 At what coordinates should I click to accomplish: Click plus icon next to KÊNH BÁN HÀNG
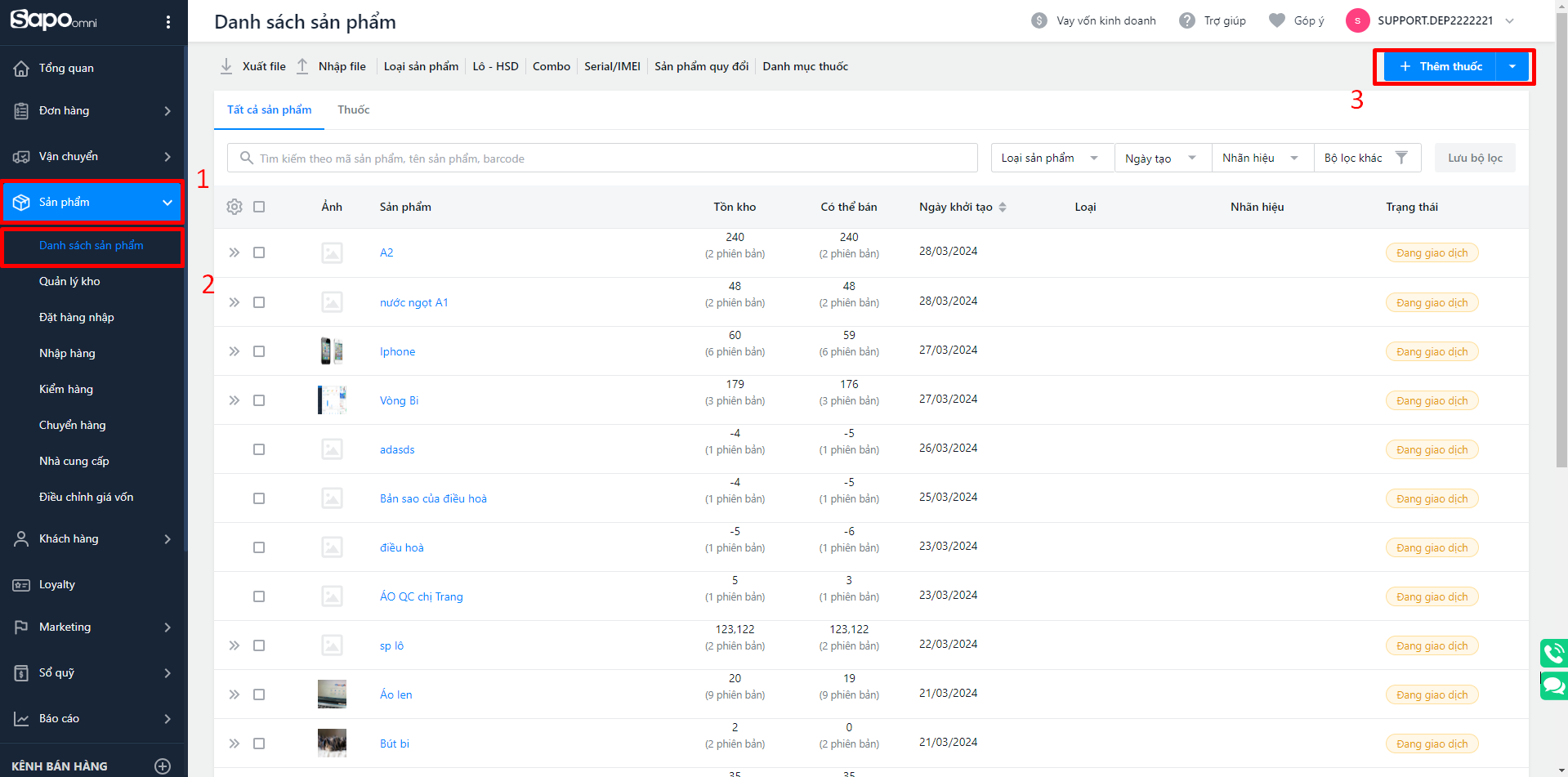[163, 766]
